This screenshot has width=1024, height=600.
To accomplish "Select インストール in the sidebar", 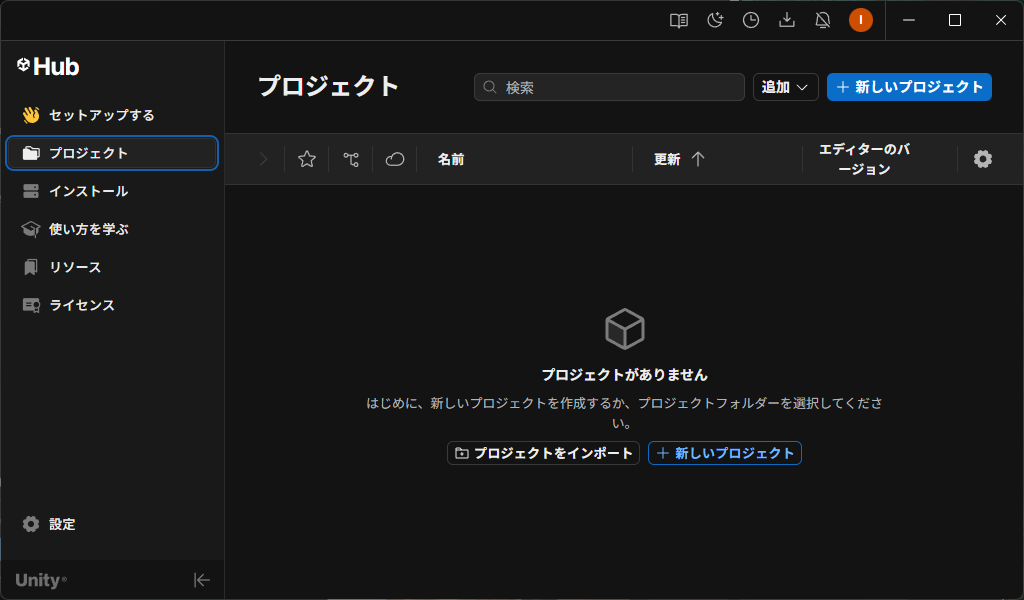I will (88, 191).
